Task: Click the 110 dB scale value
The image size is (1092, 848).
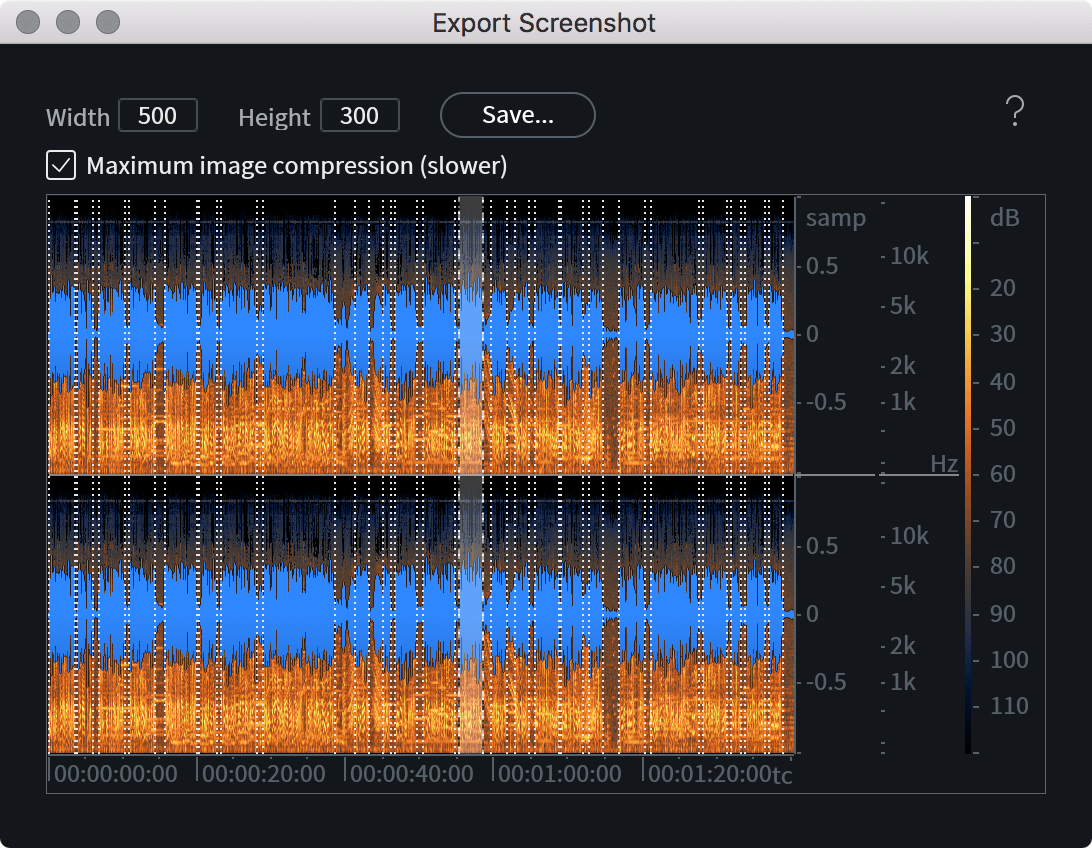Action: coord(1009,706)
